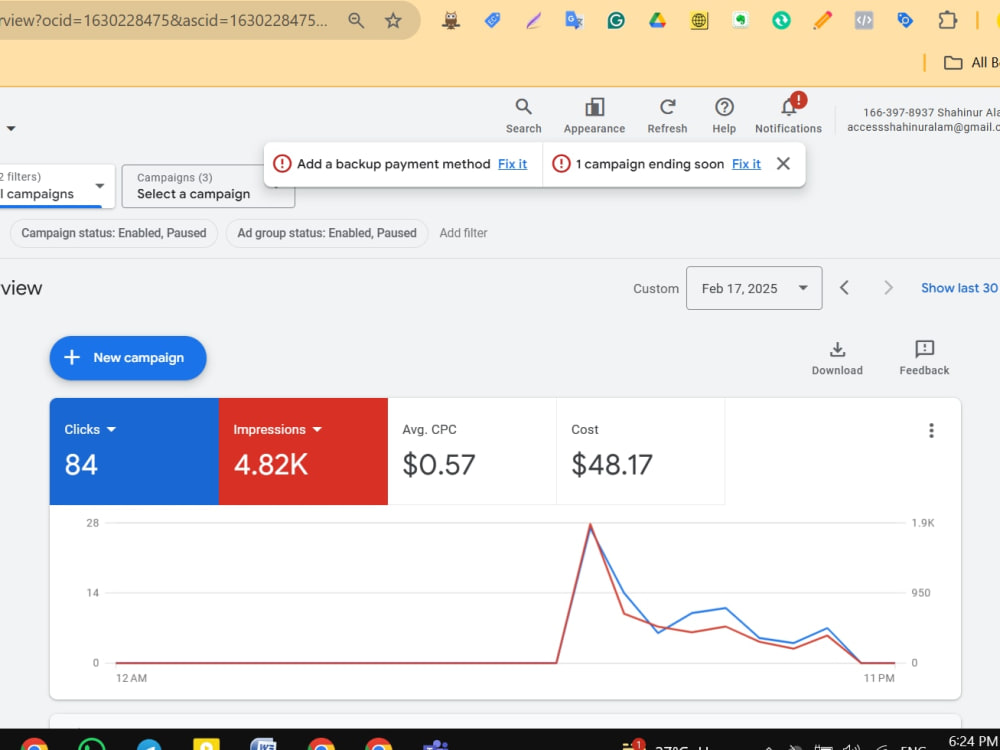Create a New campaign
The width and height of the screenshot is (1000, 750).
pos(128,358)
